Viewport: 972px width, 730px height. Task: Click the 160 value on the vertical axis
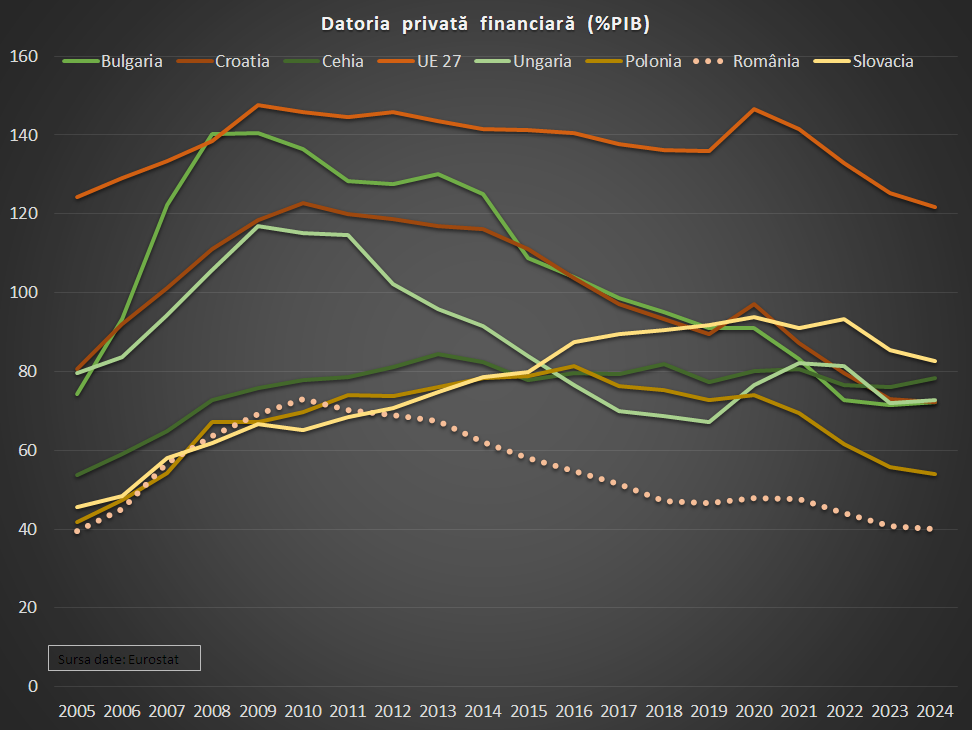(x=24, y=56)
